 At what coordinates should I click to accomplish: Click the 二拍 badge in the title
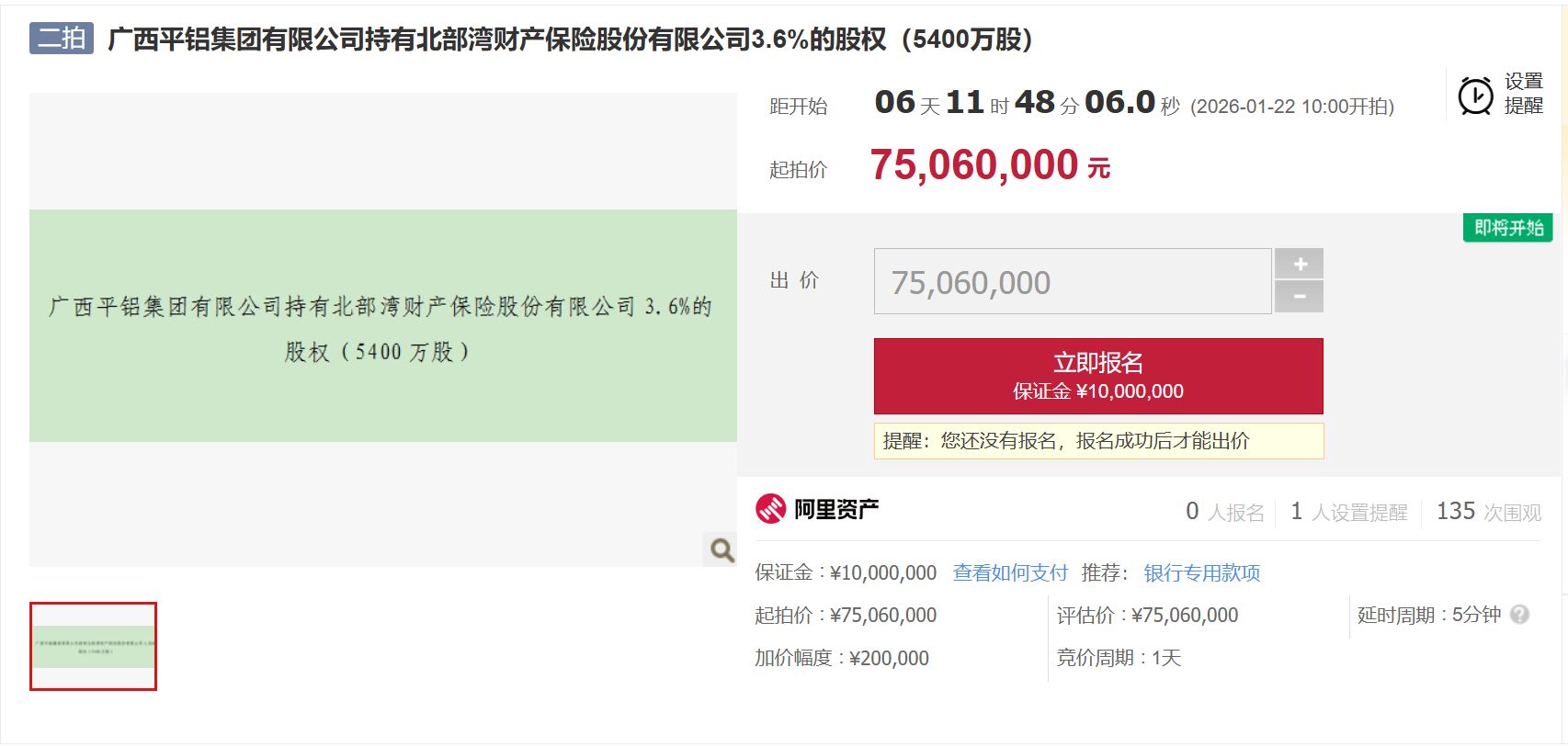[62, 39]
